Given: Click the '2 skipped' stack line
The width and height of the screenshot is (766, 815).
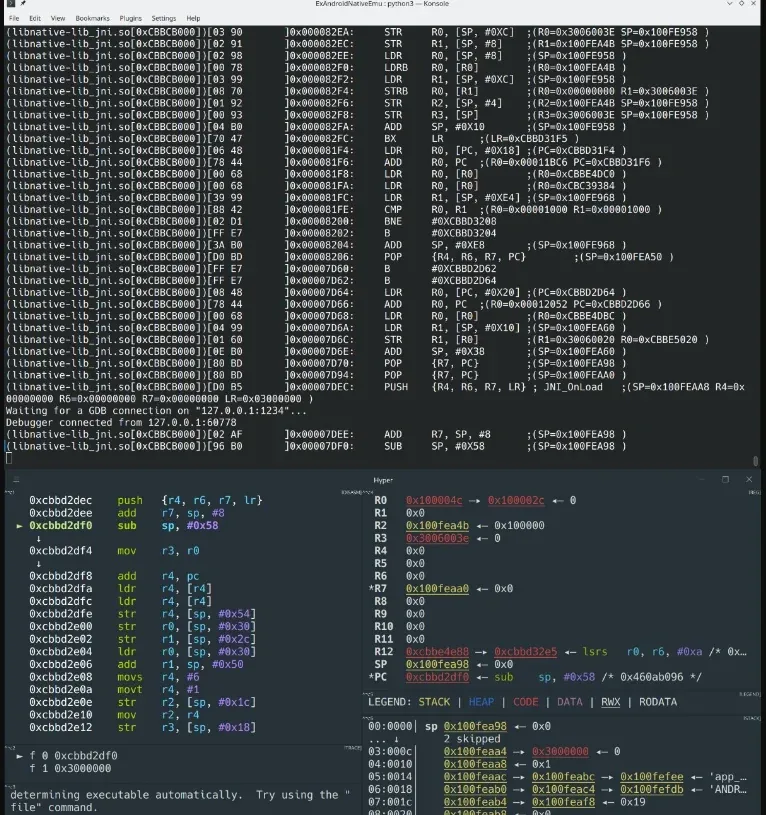Looking at the screenshot, I should click(x=472, y=739).
